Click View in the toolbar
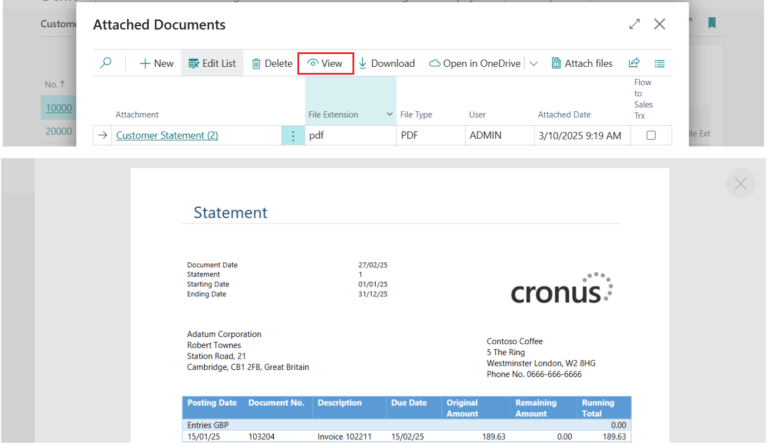The height and width of the screenshot is (445, 768). tap(325, 63)
